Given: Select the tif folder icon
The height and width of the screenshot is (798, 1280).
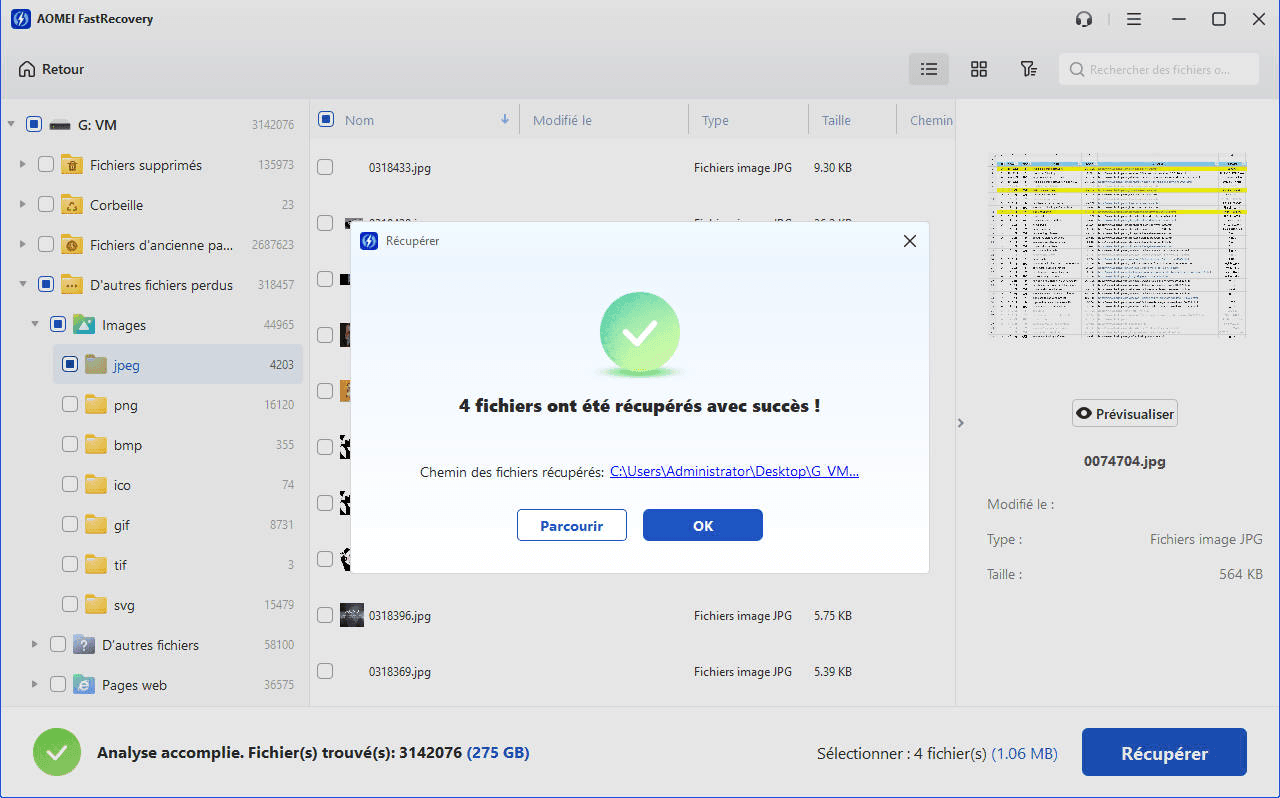Looking at the screenshot, I should click(95, 565).
